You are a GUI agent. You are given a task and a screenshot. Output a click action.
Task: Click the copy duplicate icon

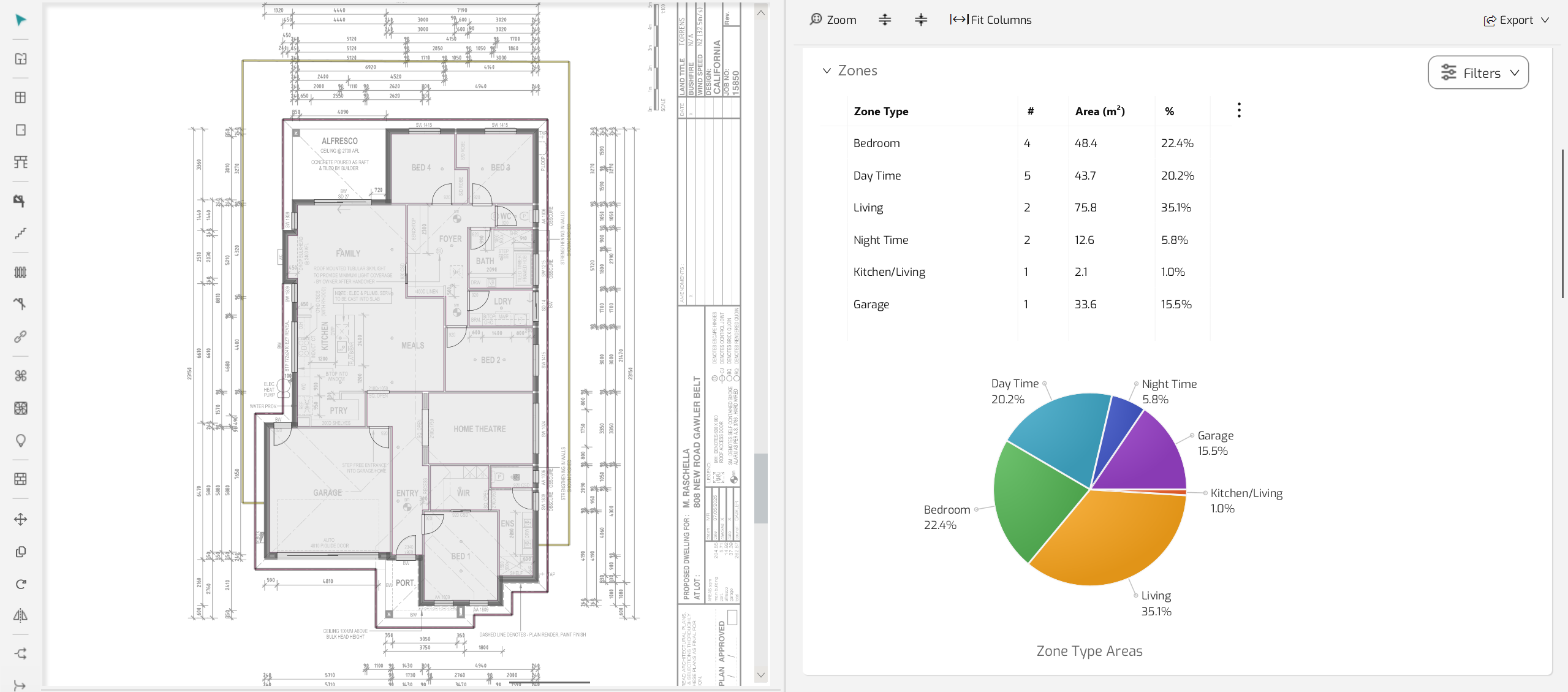tap(20, 552)
